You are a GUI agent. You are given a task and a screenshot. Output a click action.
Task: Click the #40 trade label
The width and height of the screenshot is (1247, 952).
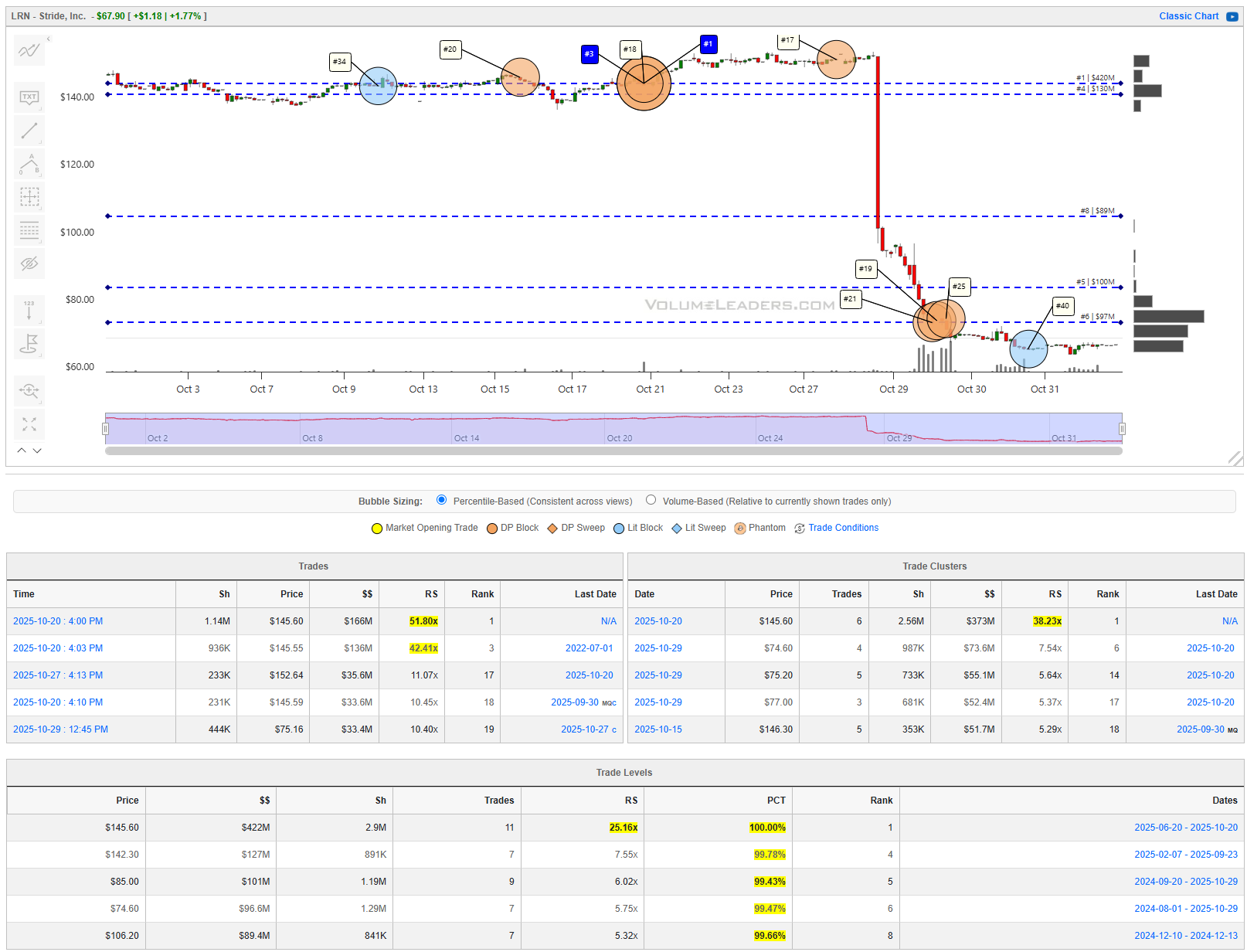1063,306
